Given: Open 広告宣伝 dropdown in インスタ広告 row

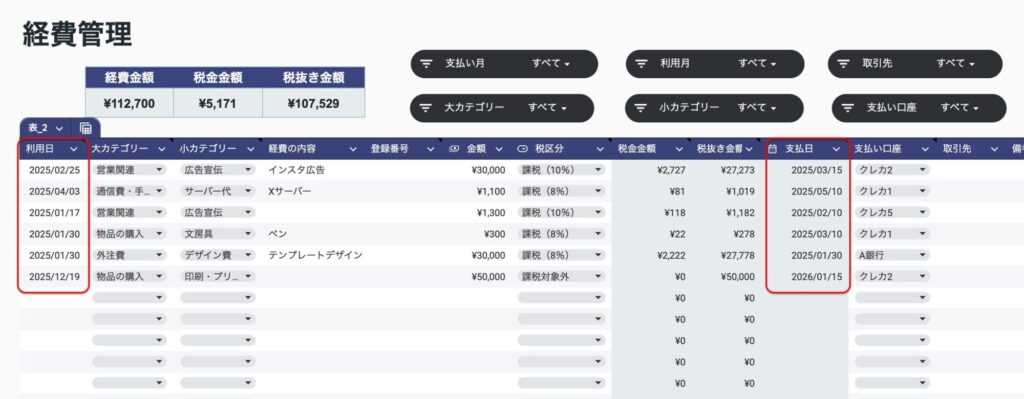Looking at the screenshot, I should [217, 170].
